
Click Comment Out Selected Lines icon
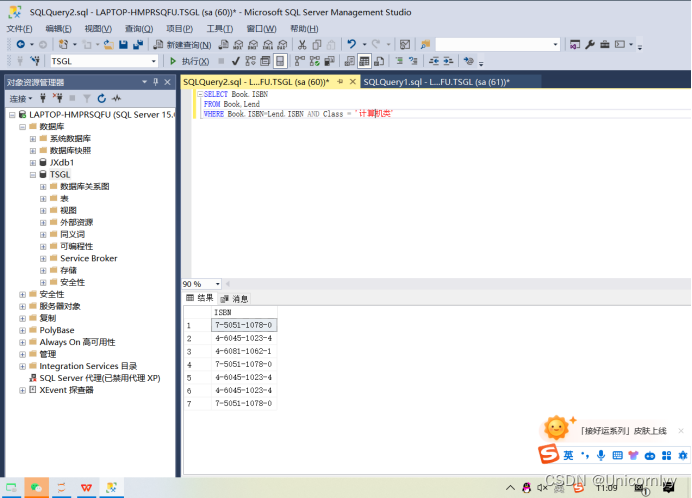coord(399,61)
